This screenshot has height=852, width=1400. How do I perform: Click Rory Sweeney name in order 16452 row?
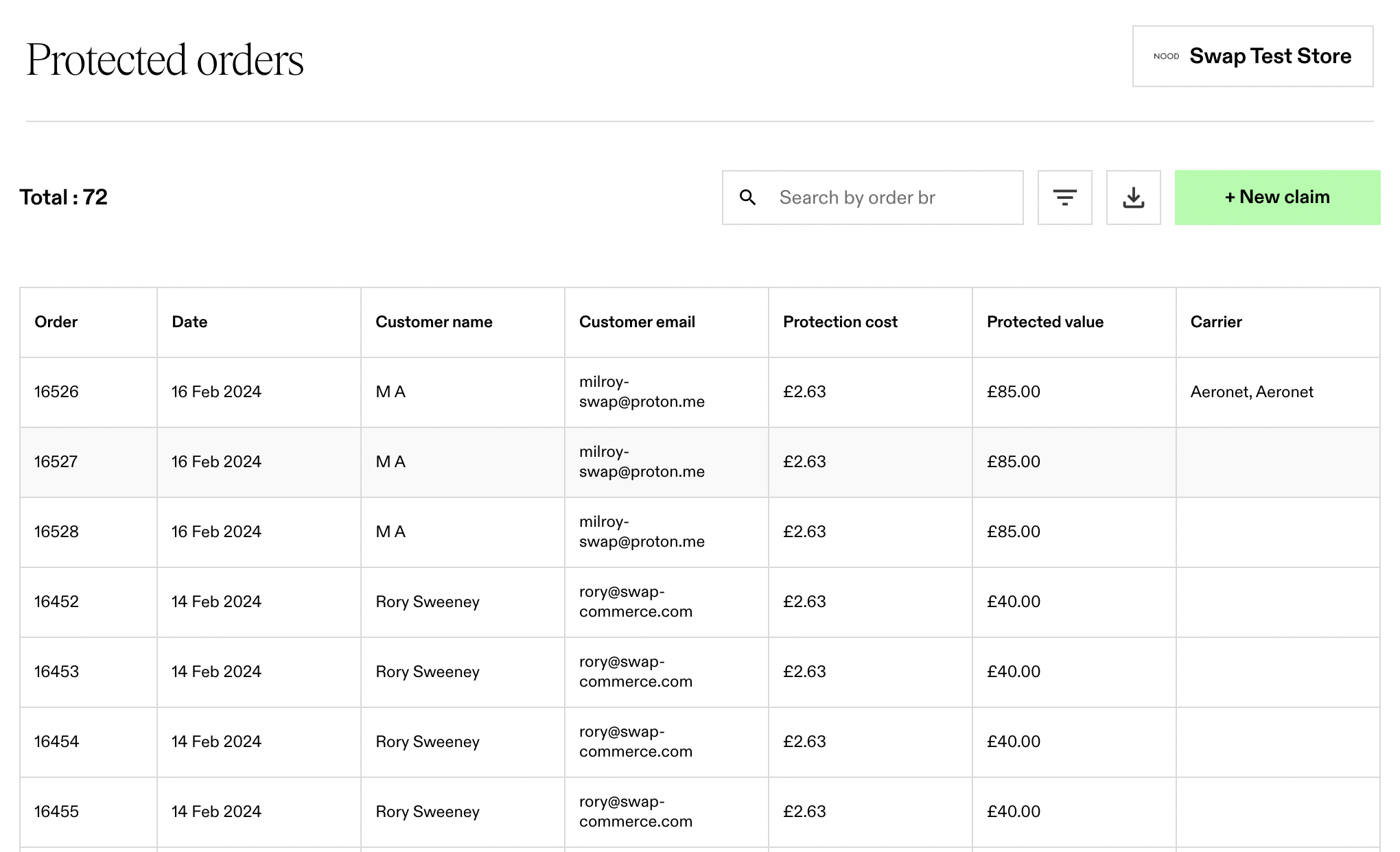(x=428, y=602)
